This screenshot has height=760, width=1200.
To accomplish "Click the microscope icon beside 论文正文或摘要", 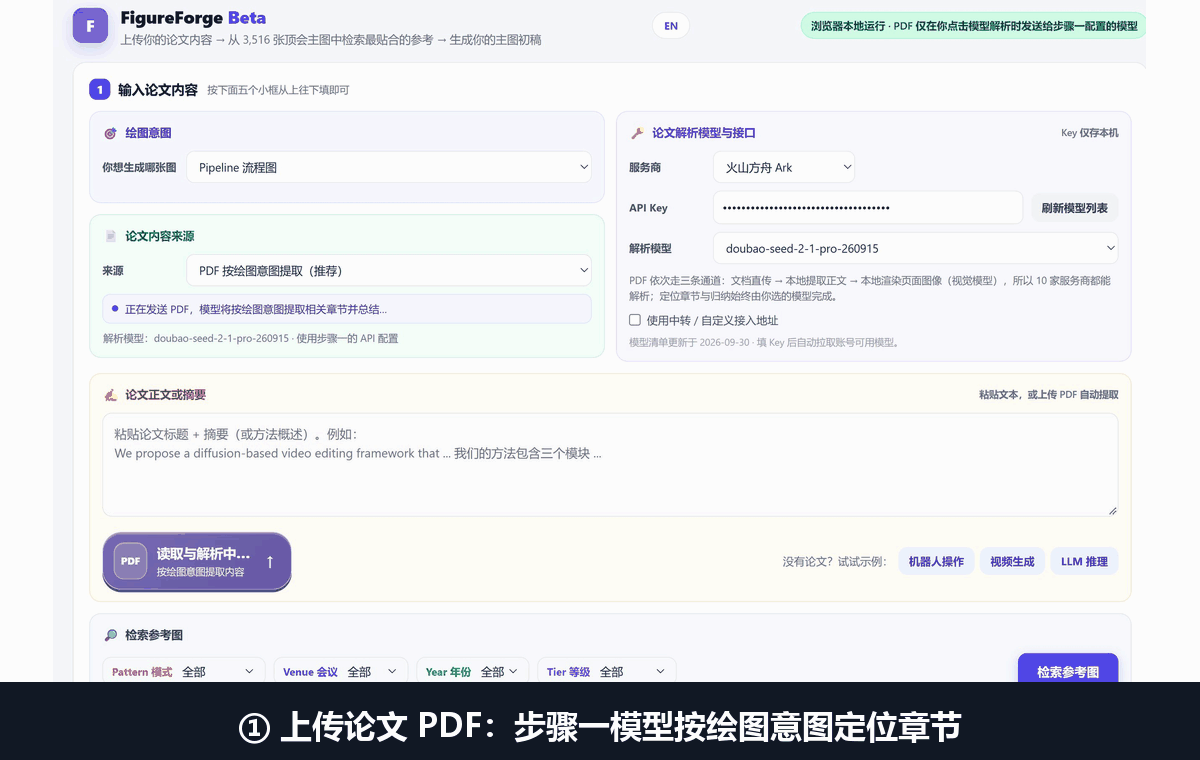I will (110, 395).
